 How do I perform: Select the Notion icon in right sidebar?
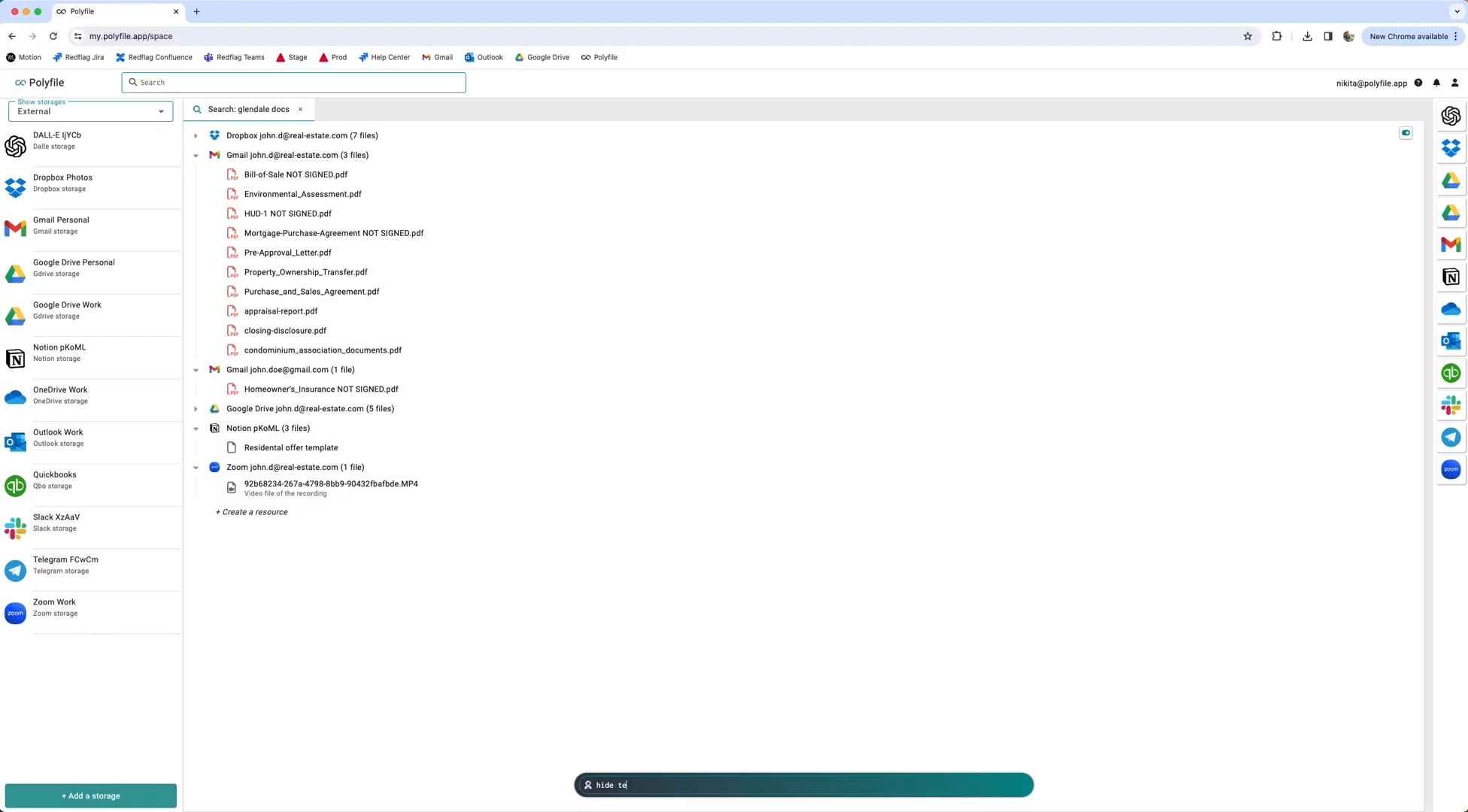[1451, 277]
